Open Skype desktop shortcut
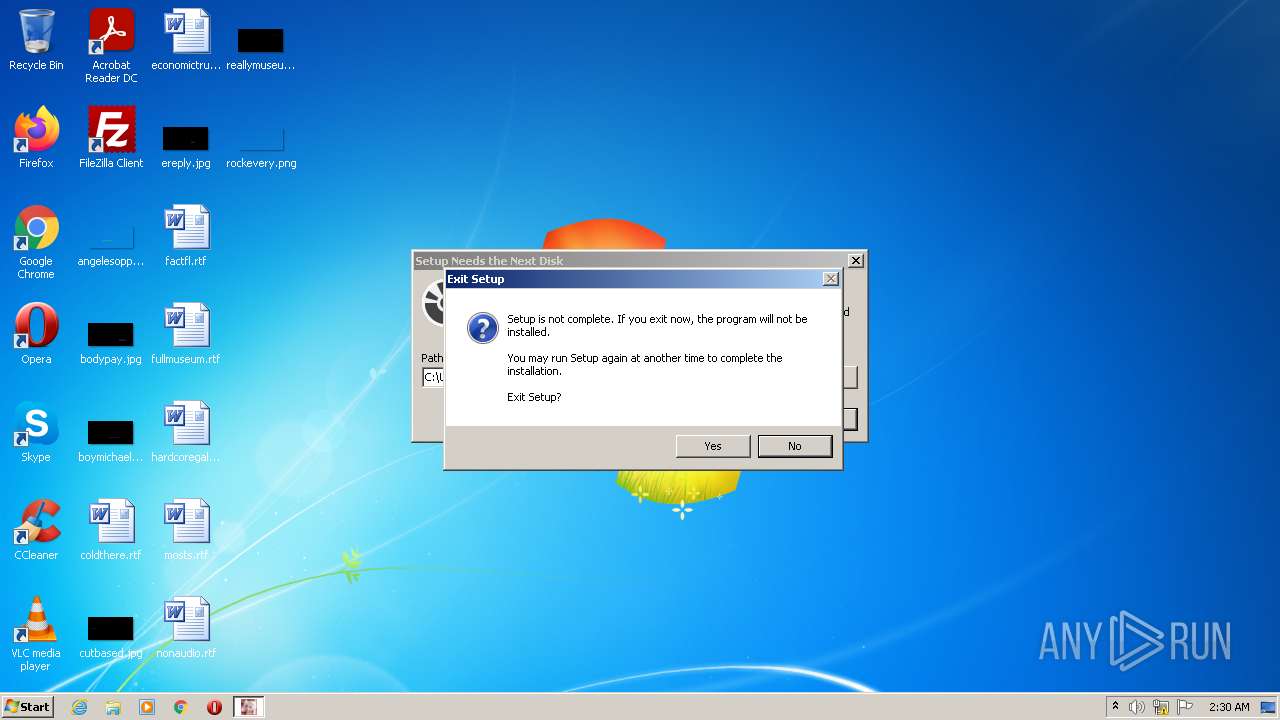The image size is (1280, 720). click(36, 432)
